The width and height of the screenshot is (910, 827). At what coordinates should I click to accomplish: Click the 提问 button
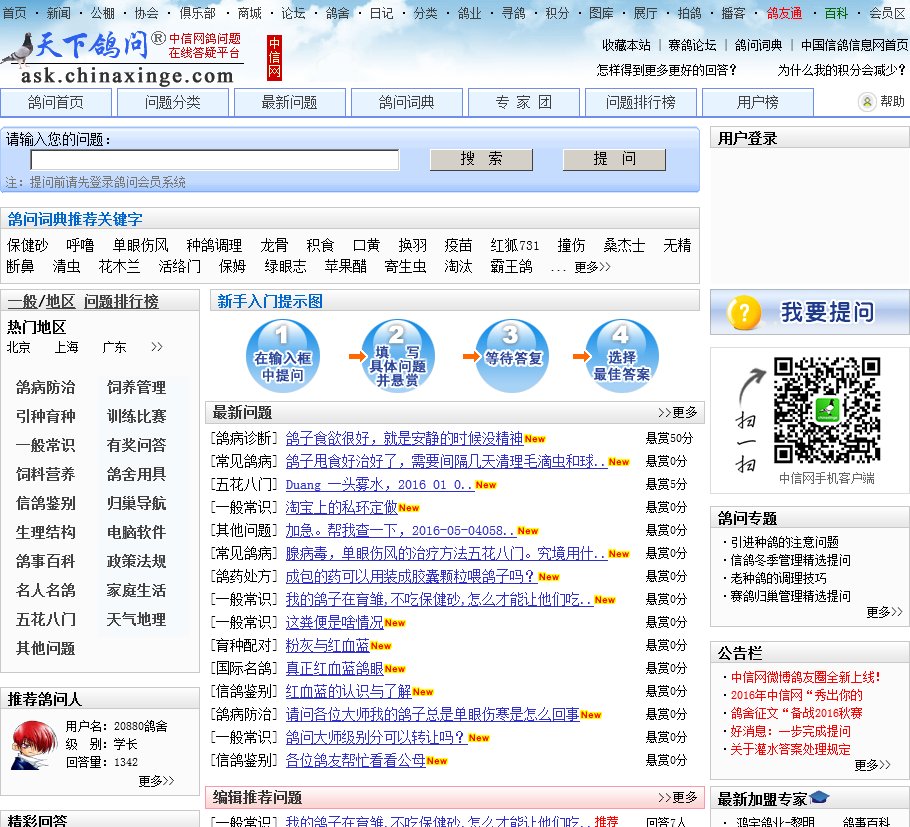(614, 160)
